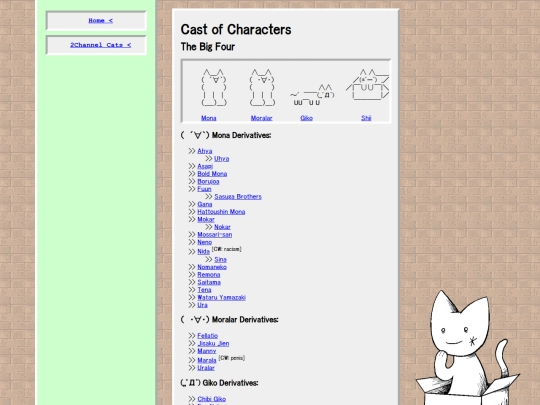Open the Sasuga Brothers link

238,197
